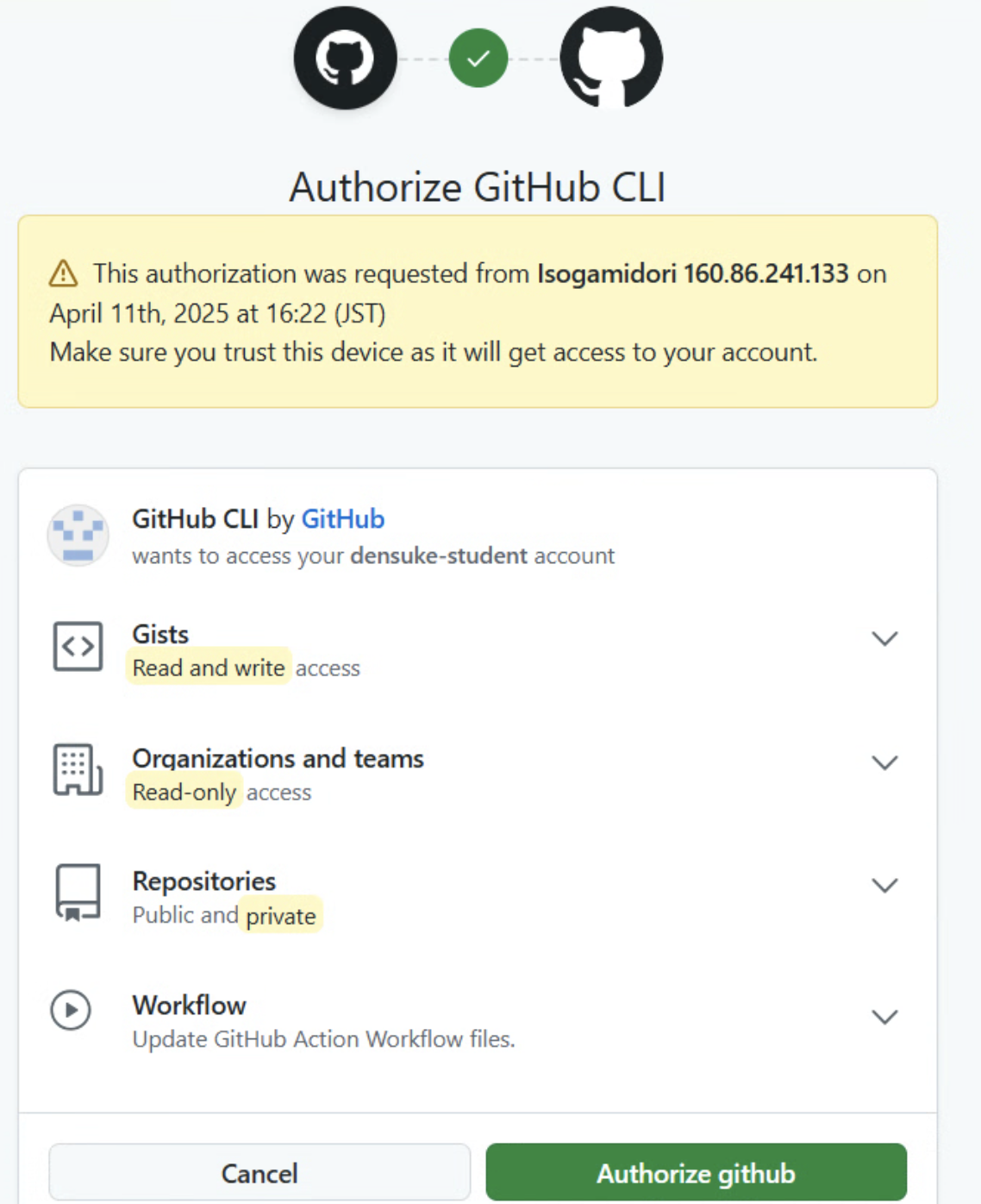Click the Isogamidori 160.86.241.133 address text
The image size is (981, 1204).
coord(693,273)
